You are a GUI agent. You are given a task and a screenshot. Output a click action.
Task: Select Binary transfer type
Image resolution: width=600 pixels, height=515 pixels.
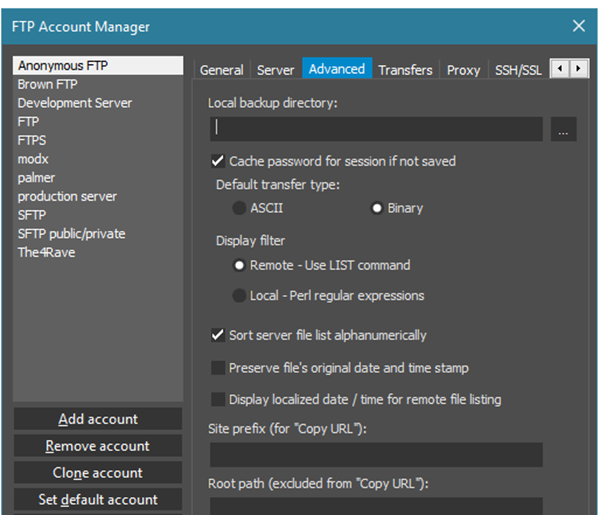377,208
